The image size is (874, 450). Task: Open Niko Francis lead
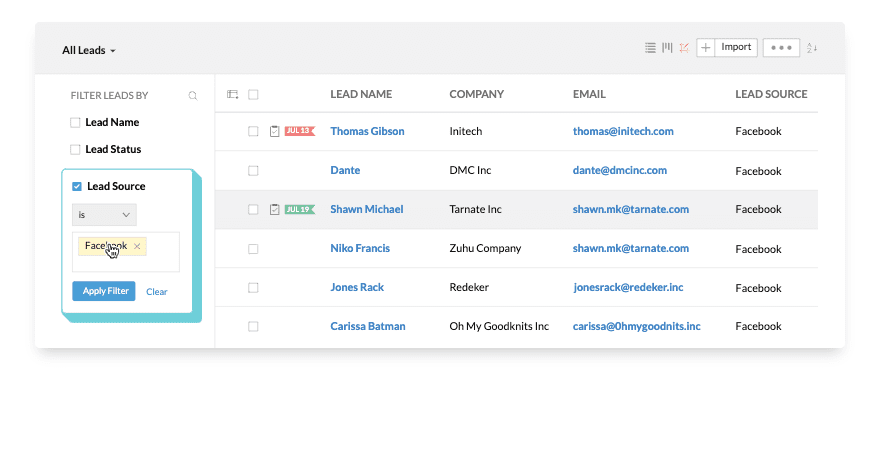(360, 248)
